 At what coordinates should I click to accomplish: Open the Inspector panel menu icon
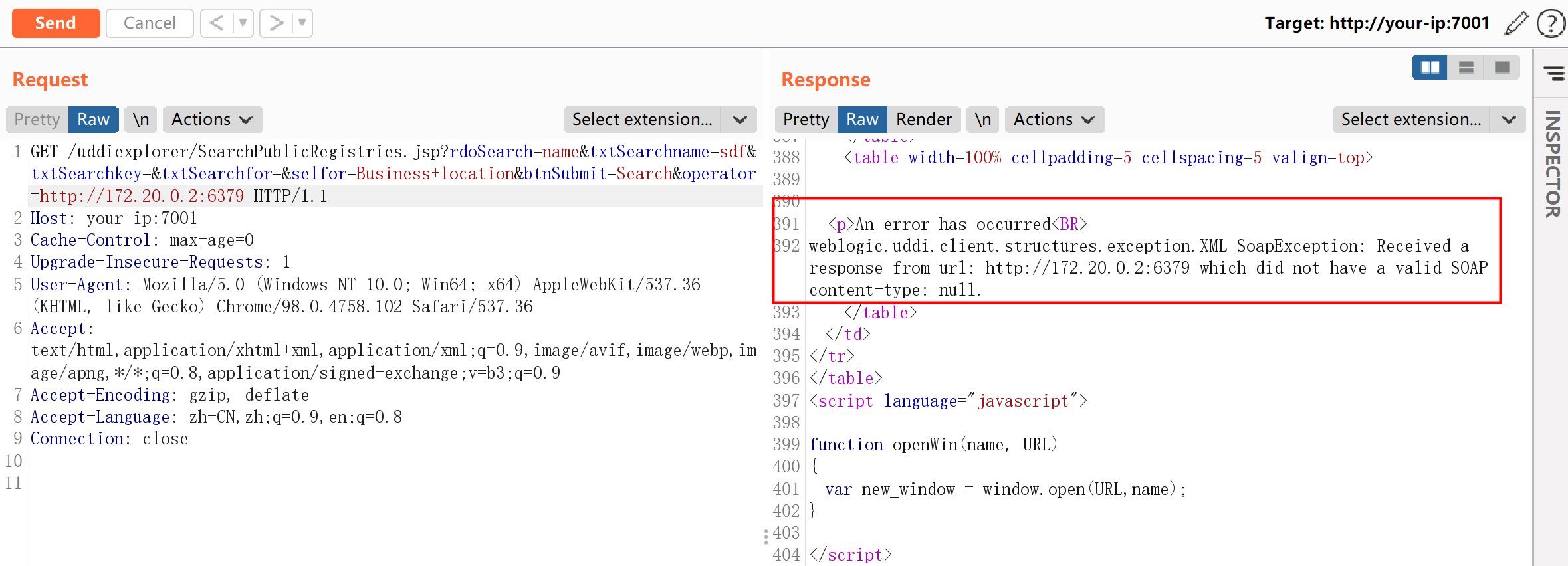click(x=1553, y=72)
